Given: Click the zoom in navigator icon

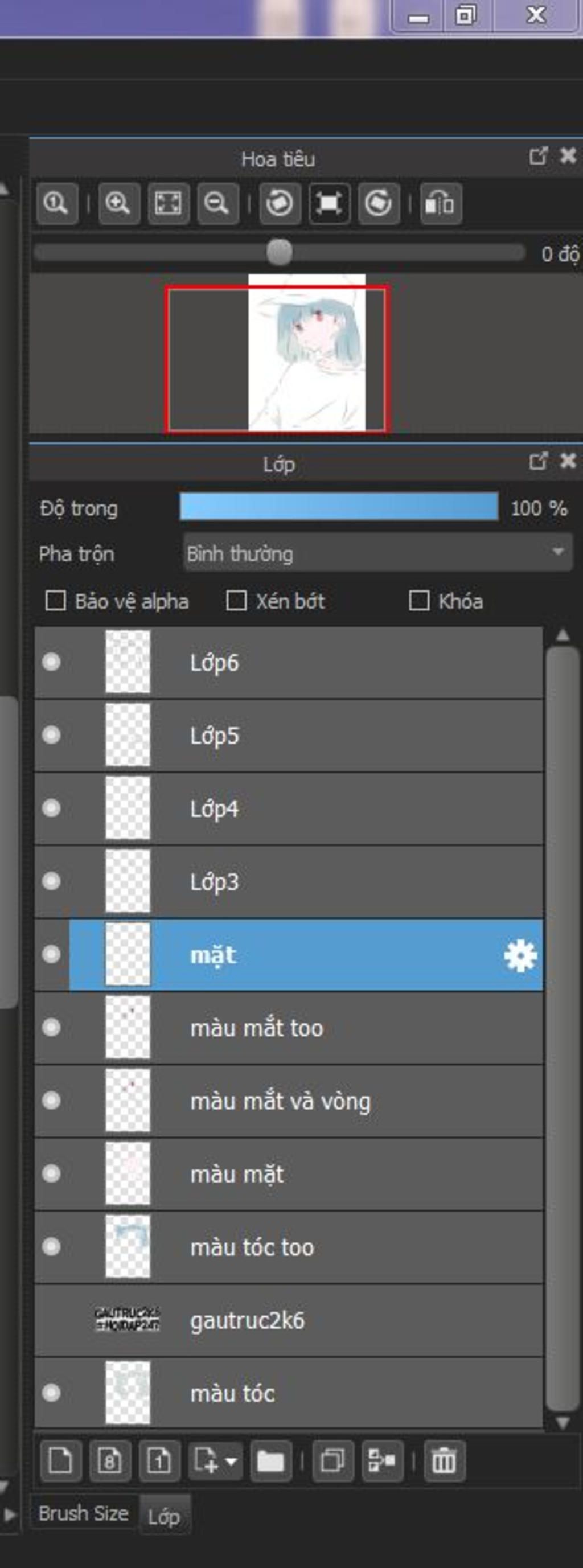Looking at the screenshot, I should [x=118, y=203].
